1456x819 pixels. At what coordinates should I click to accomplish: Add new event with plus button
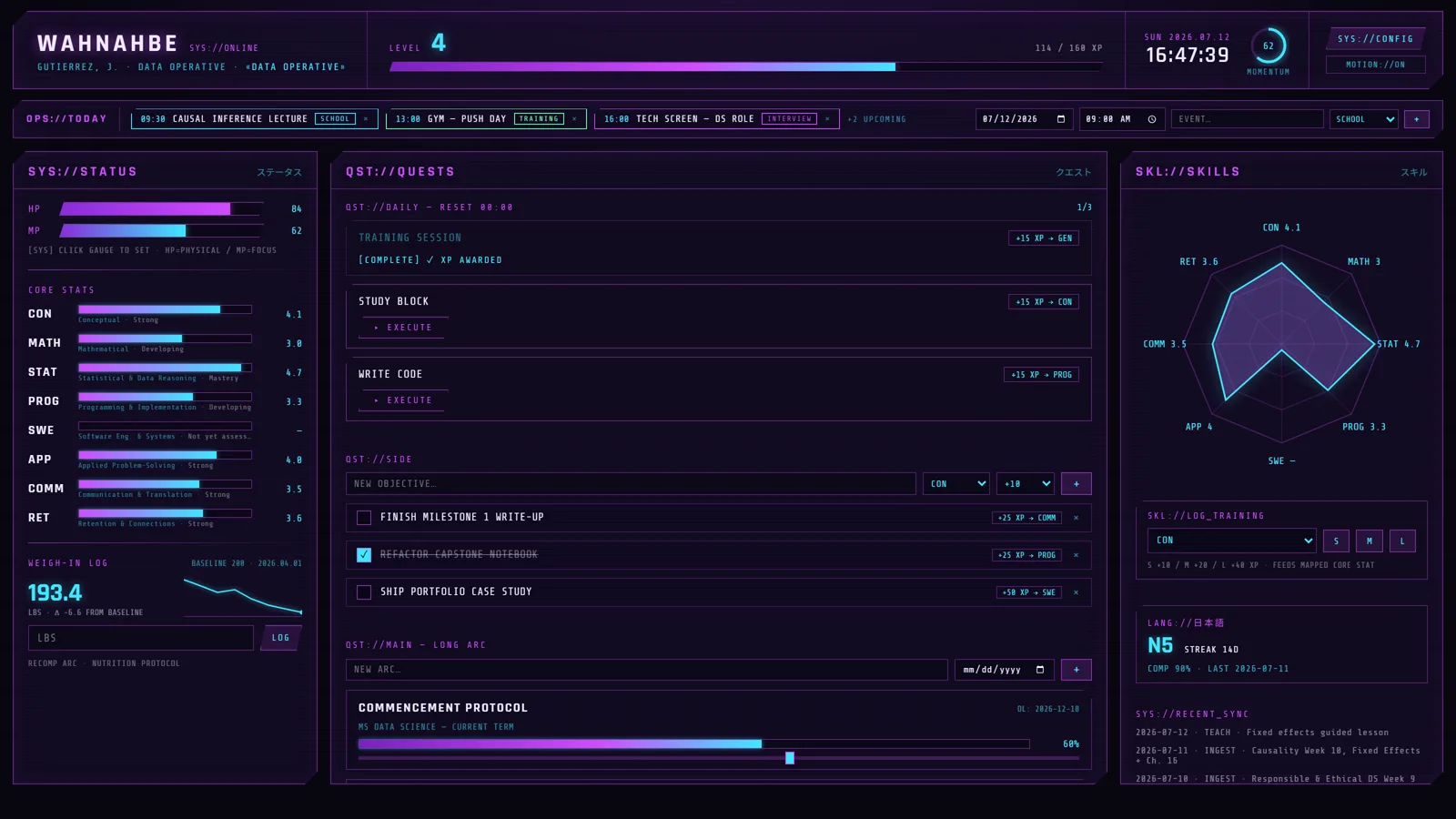(1417, 119)
